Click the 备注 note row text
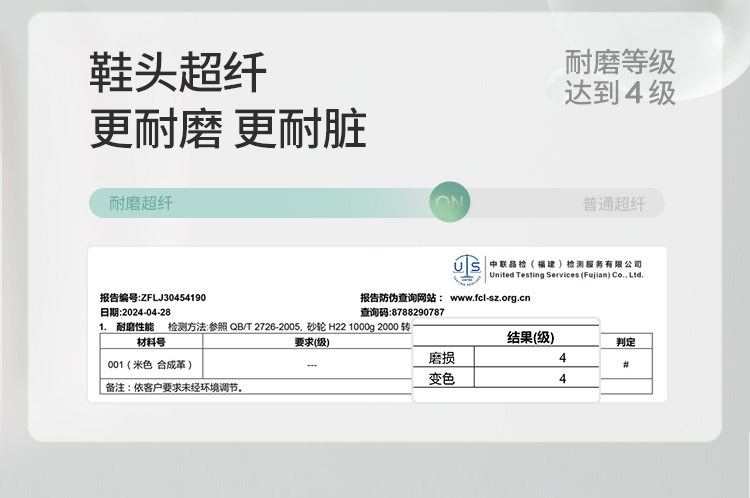This screenshot has width=750, height=498. click(175, 387)
